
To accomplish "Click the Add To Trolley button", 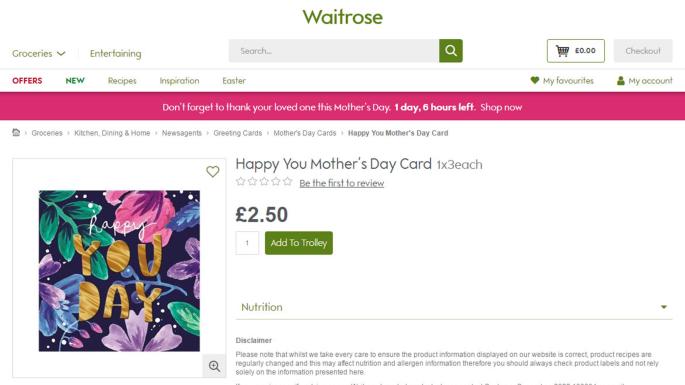I will click(x=299, y=243).
